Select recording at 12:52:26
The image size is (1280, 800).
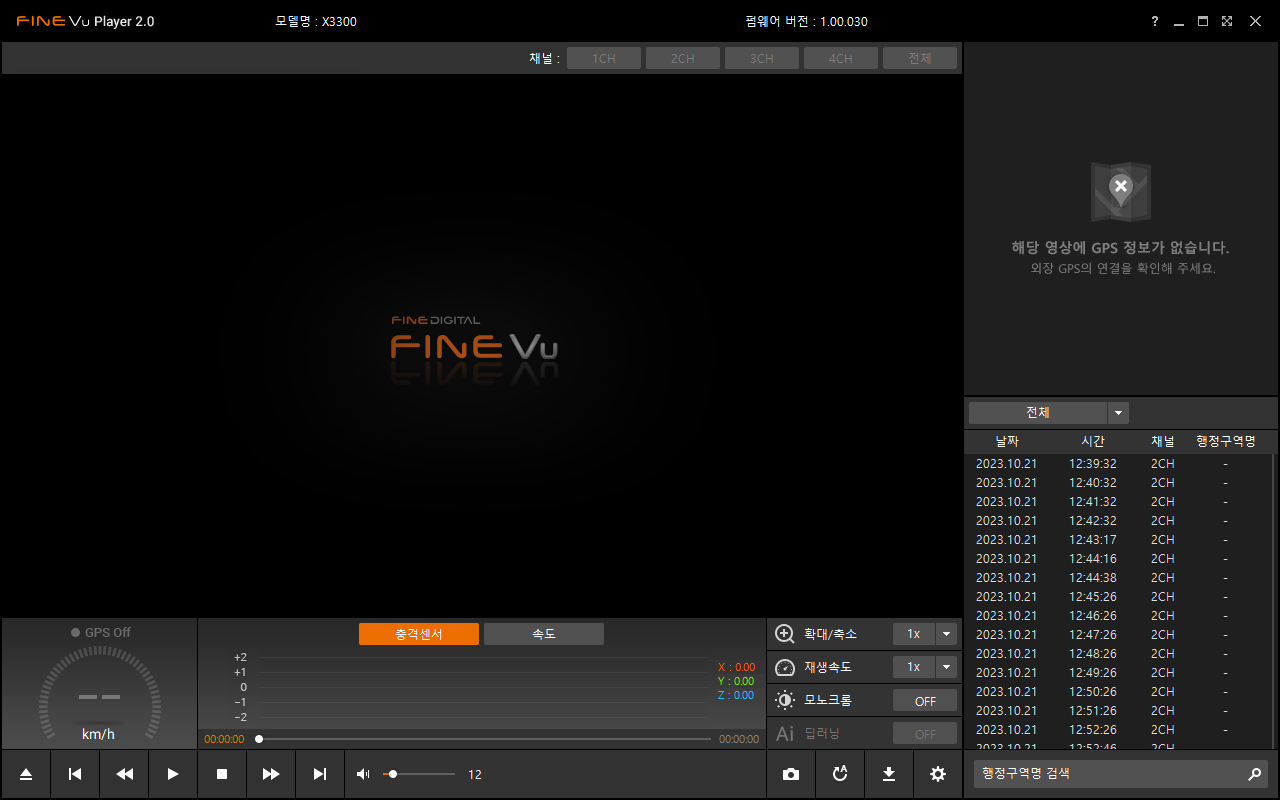(x=1118, y=730)
